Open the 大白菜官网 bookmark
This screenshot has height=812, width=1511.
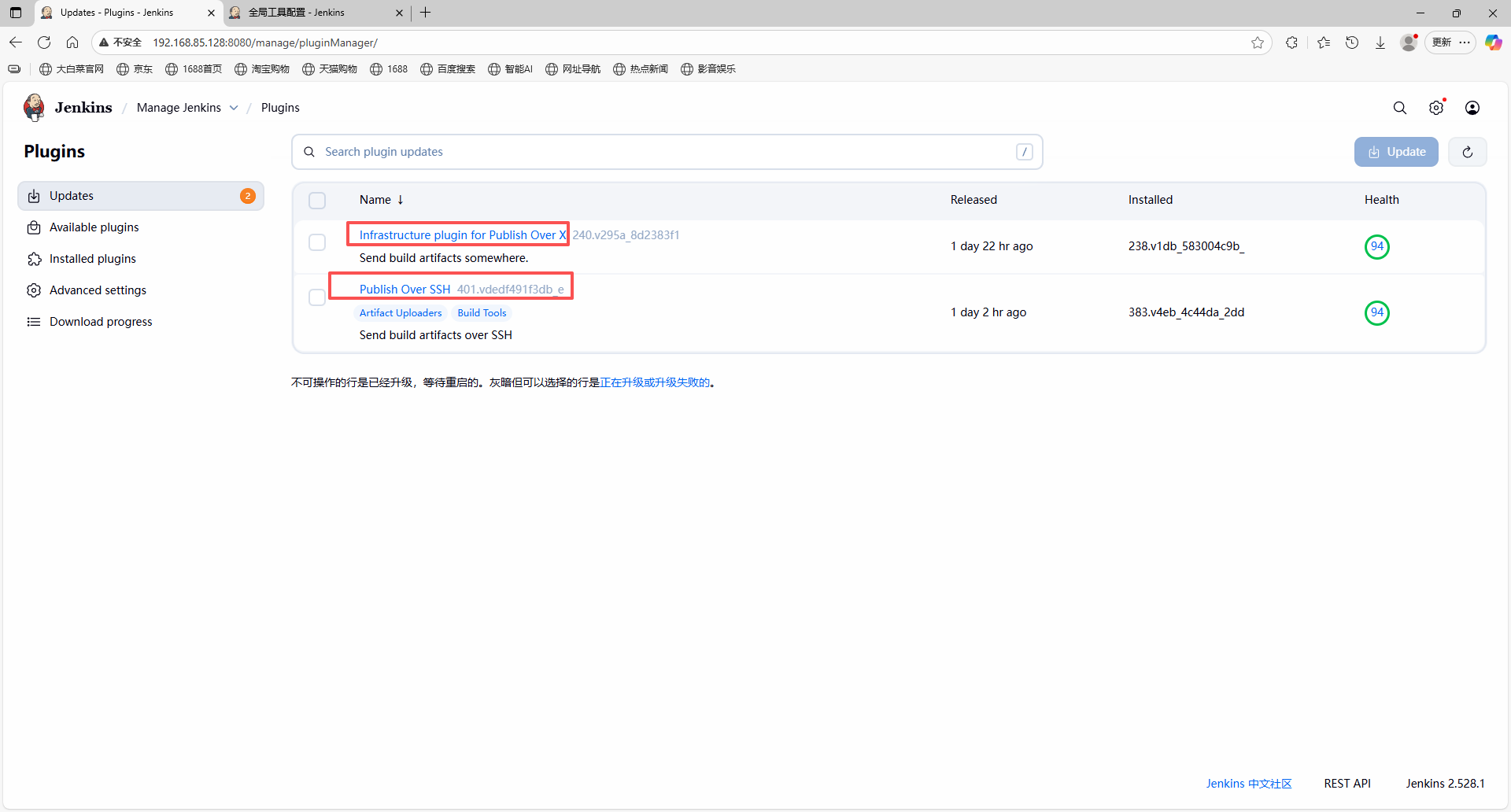pyautogui.click(x=72, y=69)
